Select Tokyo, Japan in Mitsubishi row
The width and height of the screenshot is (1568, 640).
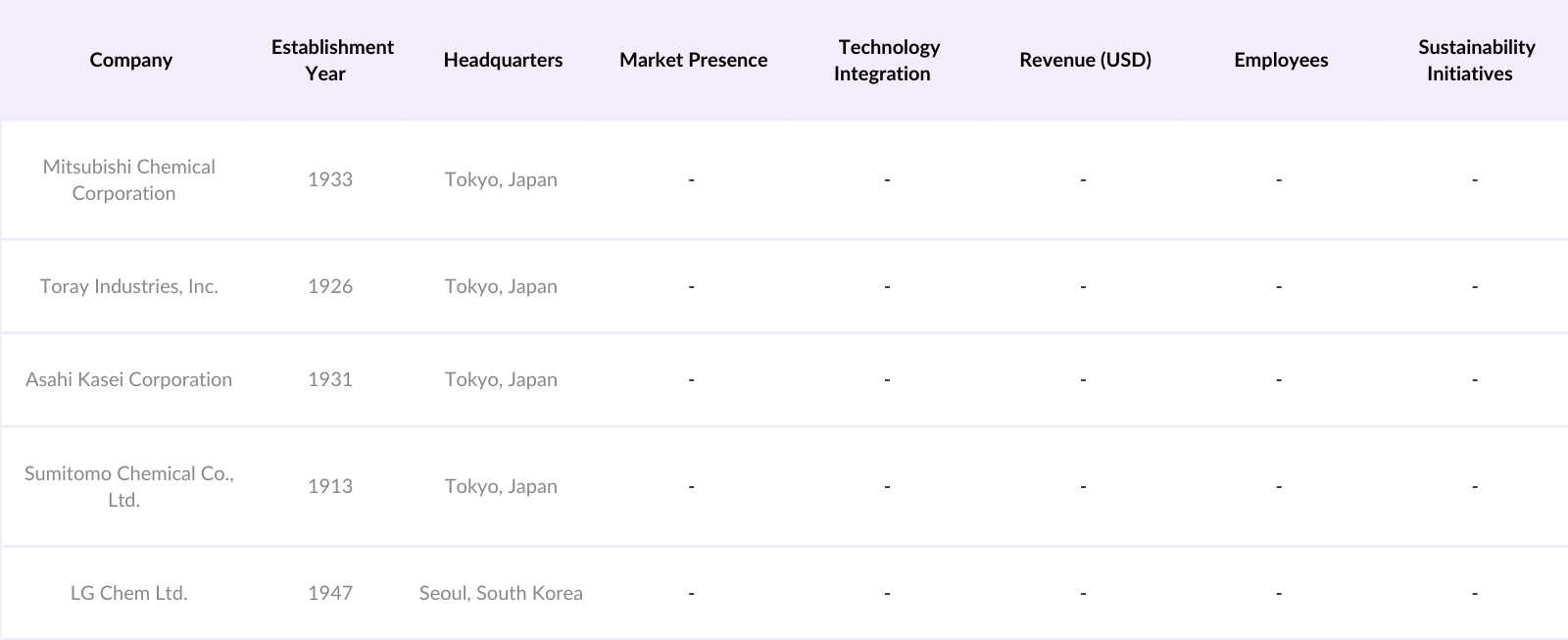501,179
